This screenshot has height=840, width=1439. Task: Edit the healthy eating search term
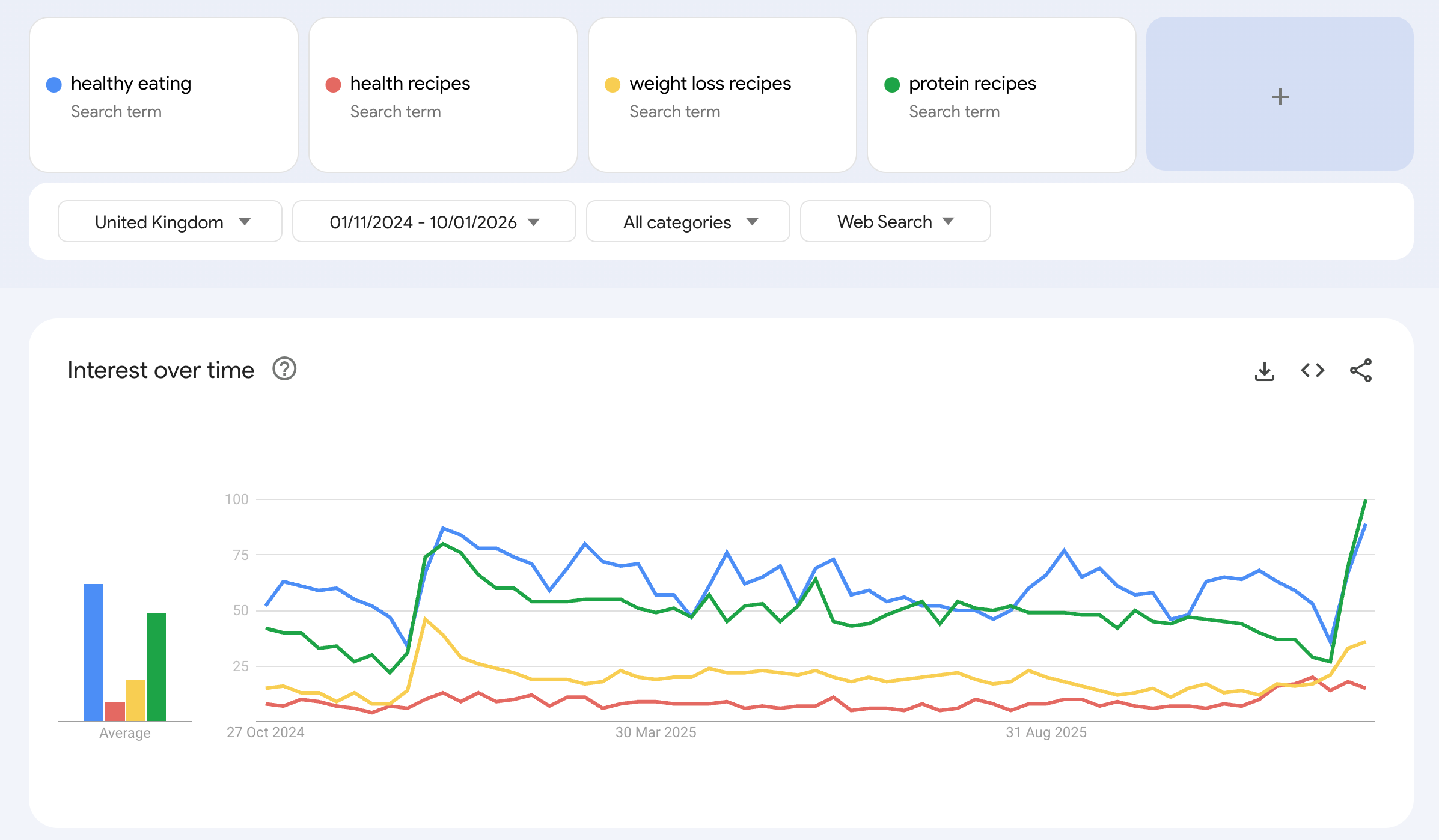(131, 84)
